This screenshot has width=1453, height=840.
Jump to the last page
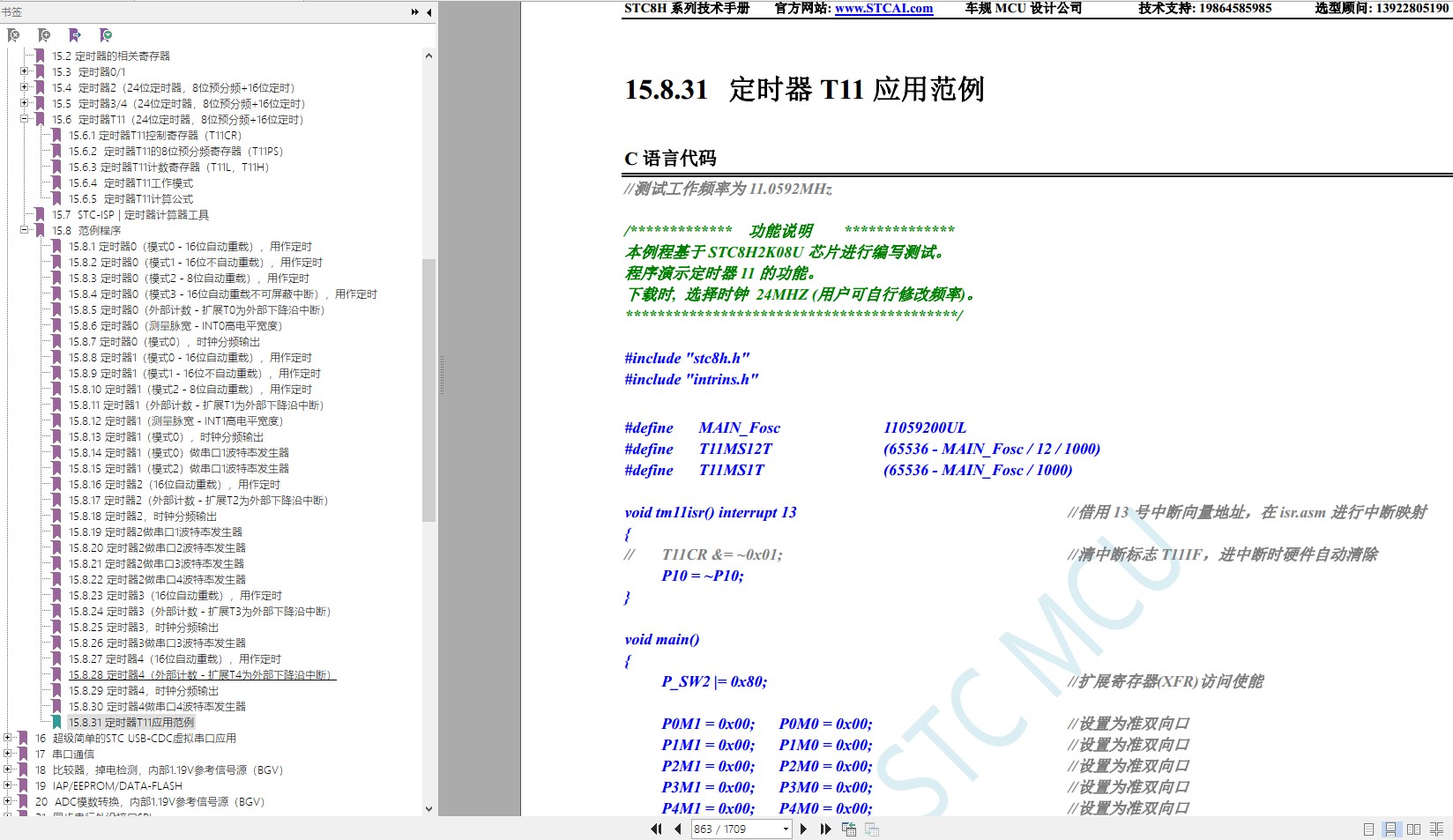[825, 829]
